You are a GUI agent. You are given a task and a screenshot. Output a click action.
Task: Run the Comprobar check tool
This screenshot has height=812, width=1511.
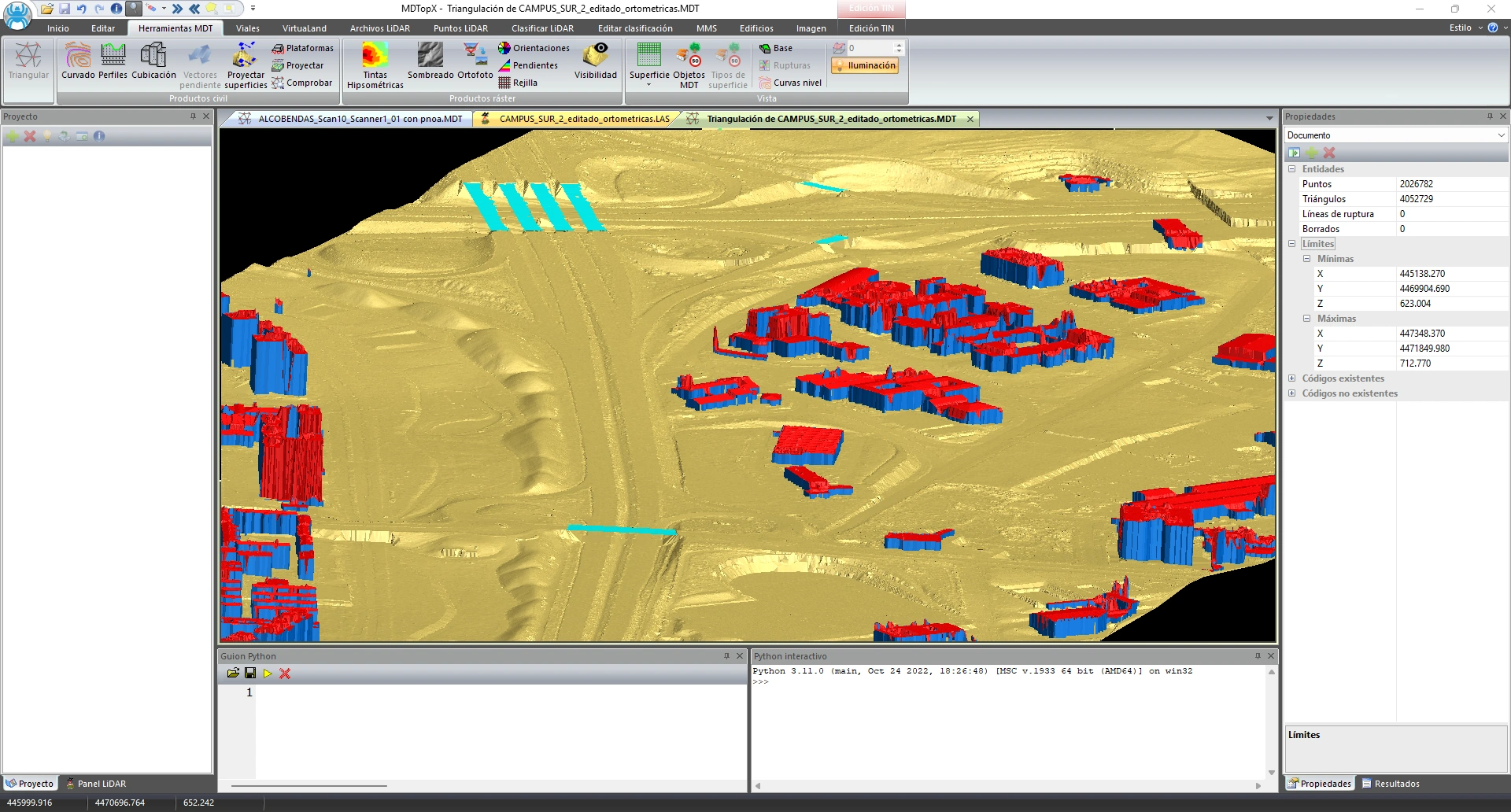pyautogui.click(x=302, y=83)
